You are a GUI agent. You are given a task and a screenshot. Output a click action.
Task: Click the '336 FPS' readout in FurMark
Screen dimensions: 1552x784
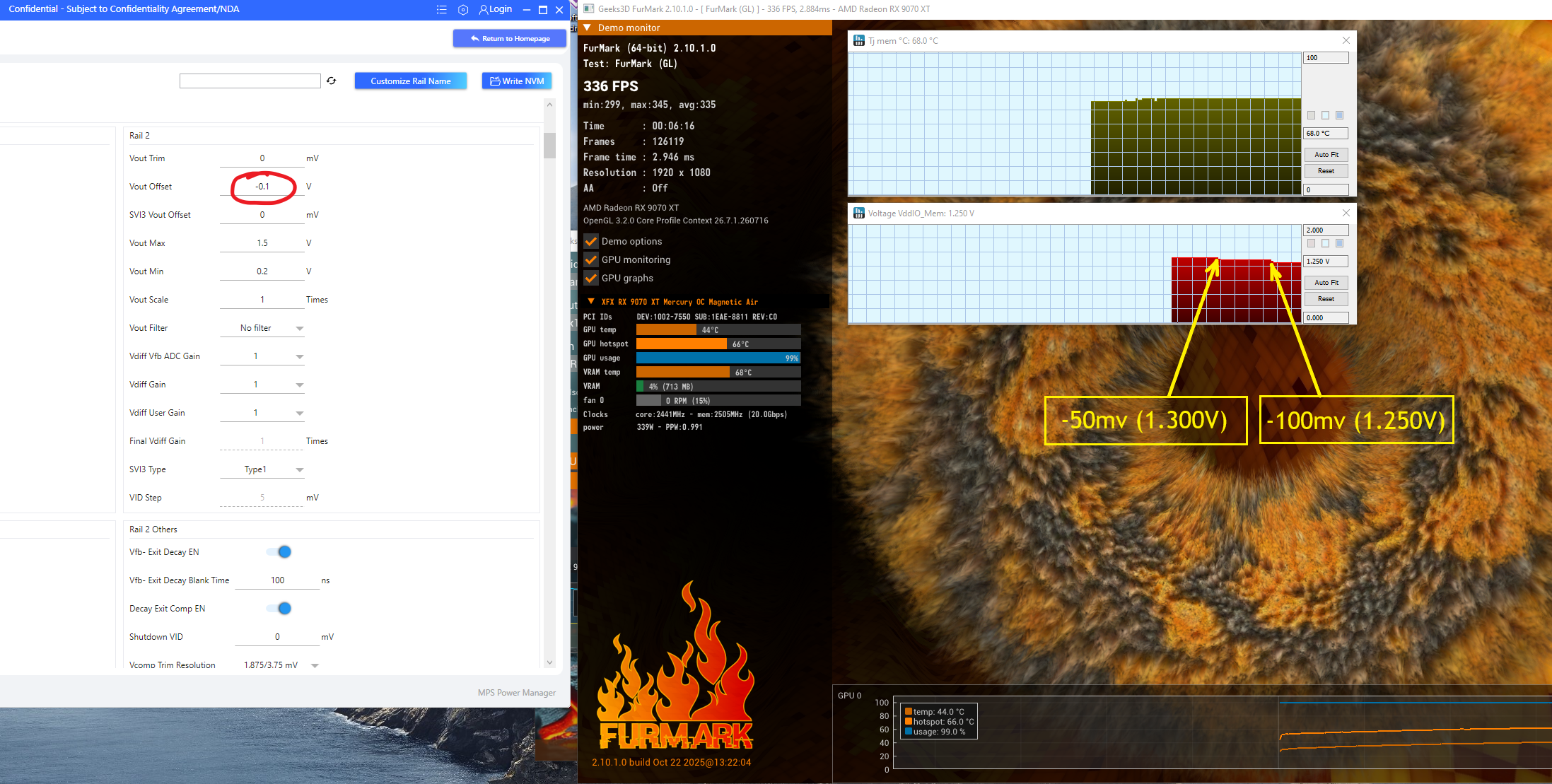[x=611, y=86]
